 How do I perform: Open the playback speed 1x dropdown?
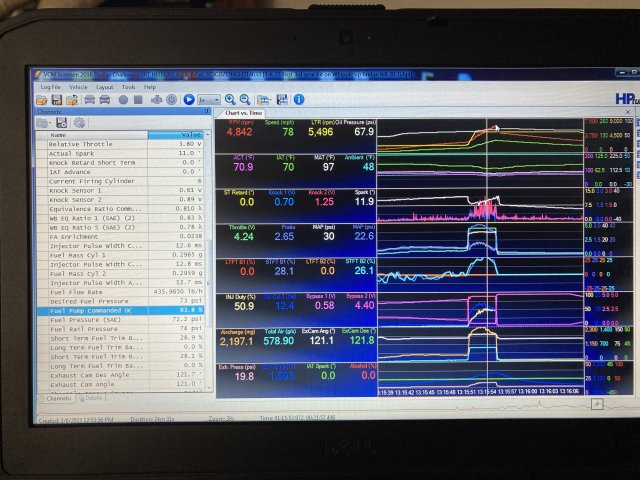pos(209,100)
